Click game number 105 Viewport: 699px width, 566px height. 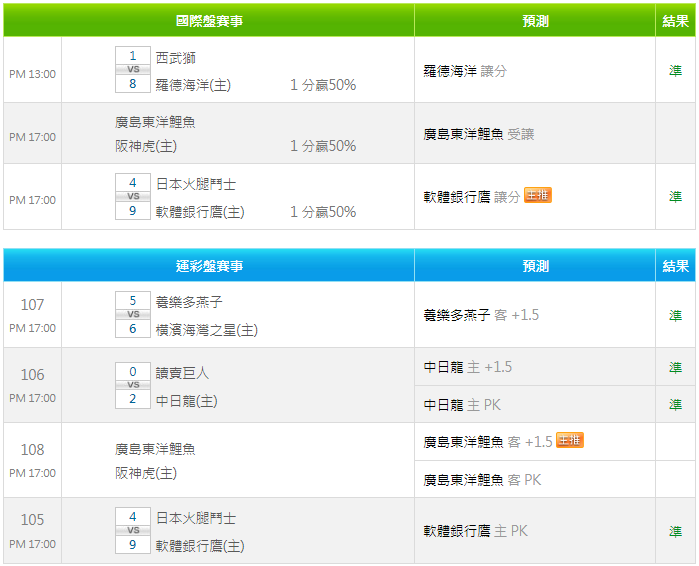33,519
